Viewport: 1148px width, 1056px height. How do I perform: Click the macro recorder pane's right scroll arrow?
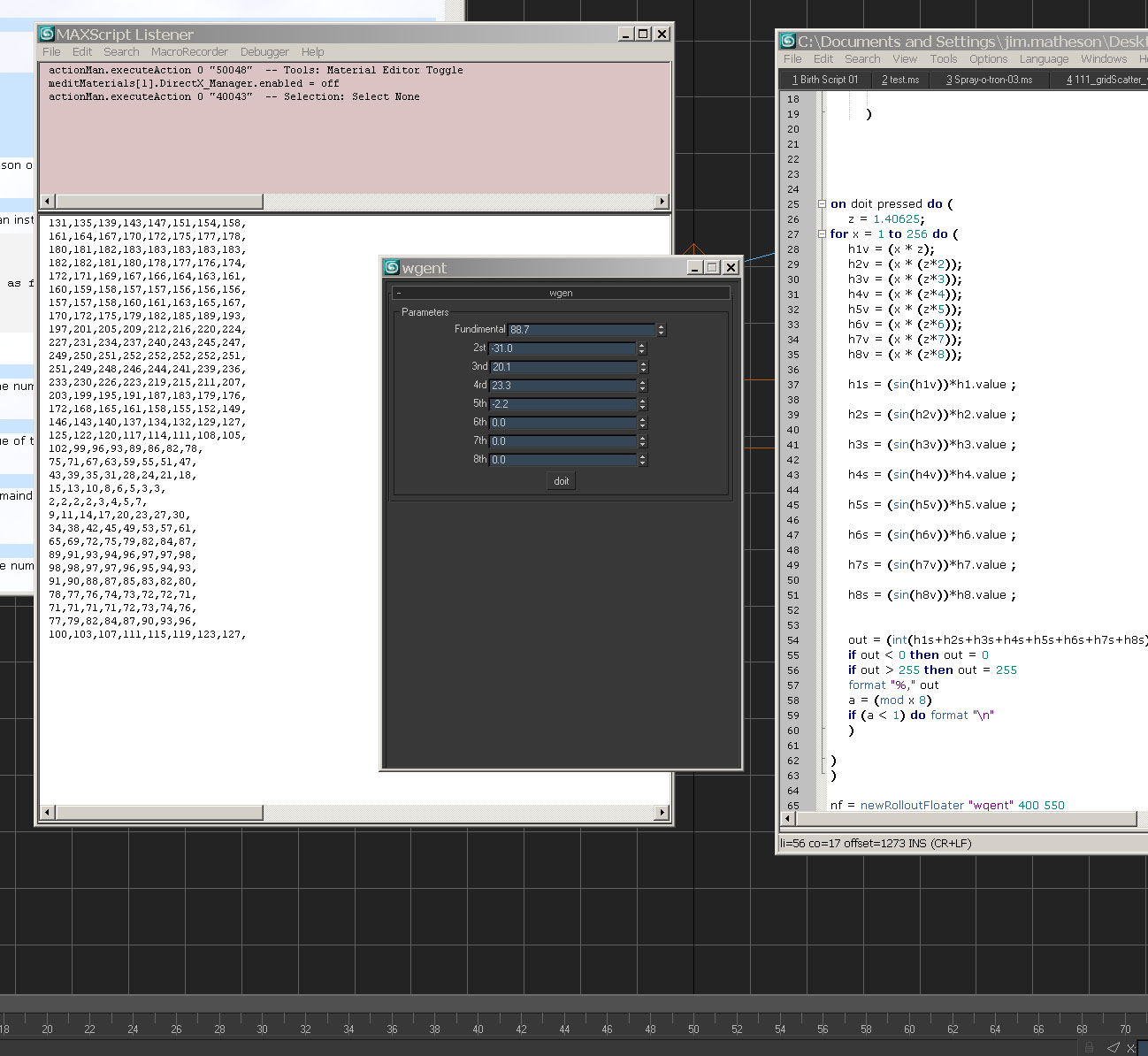(662, 202)
